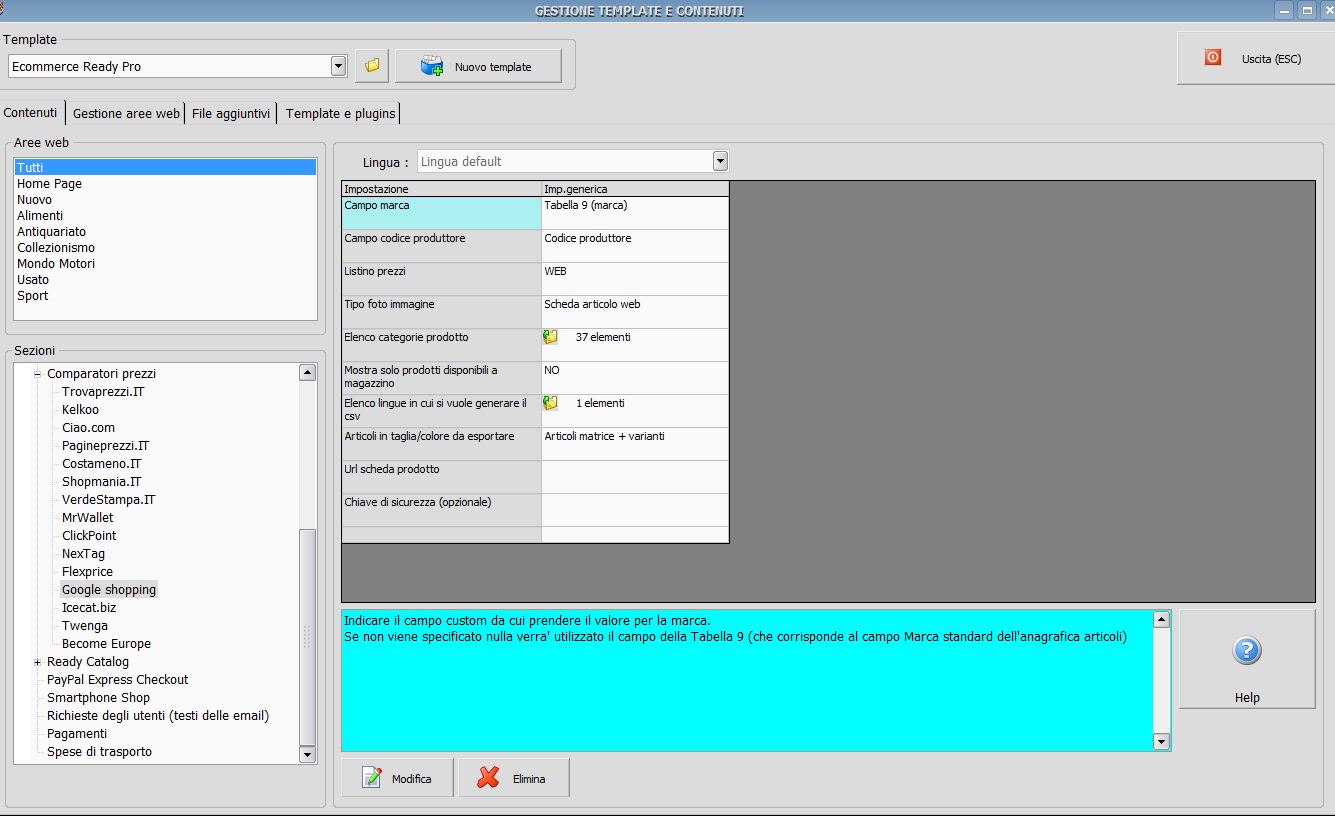Select Ciao.com in the Sezioni tree
Image resolution: width=1335 pixels, height=816 pixels.
pos(88,428)
